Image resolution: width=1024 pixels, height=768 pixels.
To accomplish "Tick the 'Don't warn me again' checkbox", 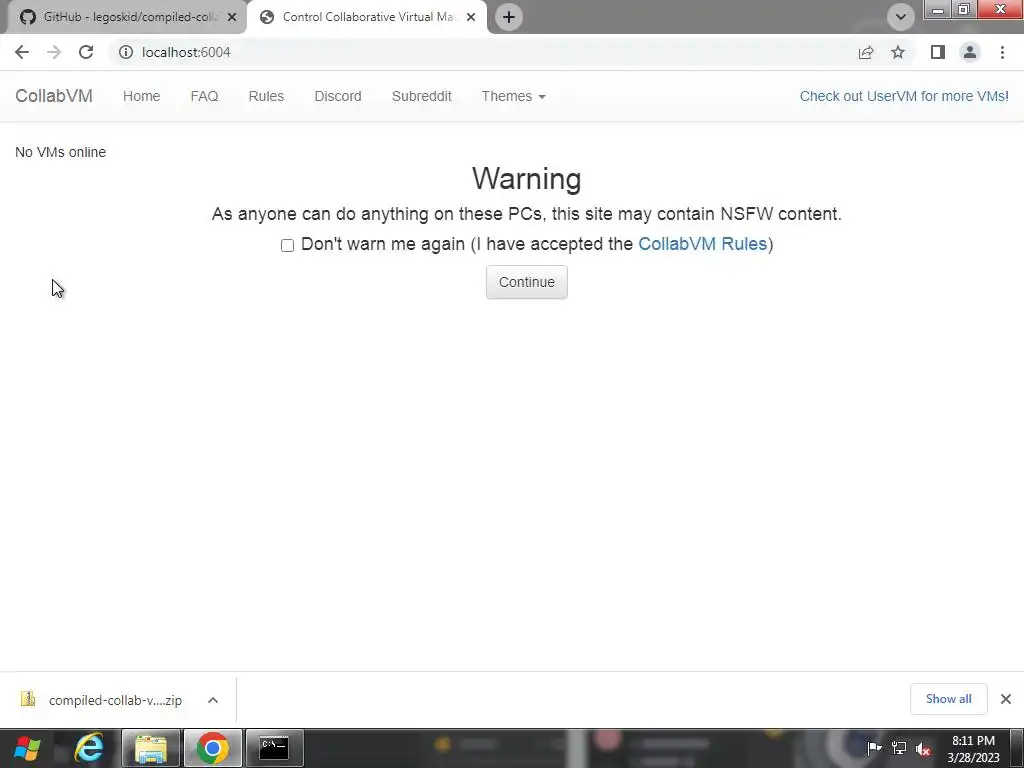I will 287,246.
